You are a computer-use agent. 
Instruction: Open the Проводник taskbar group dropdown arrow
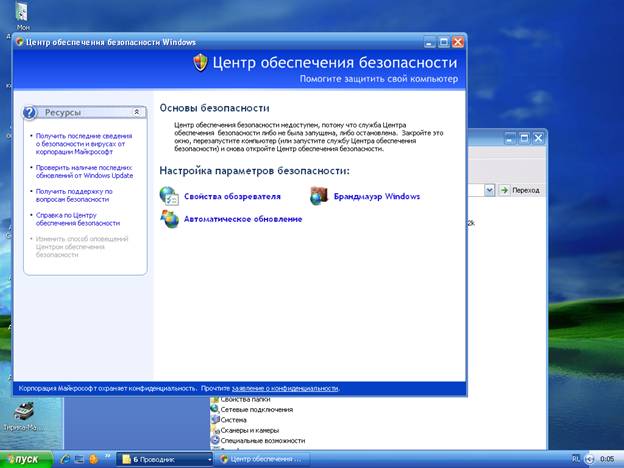210,460
